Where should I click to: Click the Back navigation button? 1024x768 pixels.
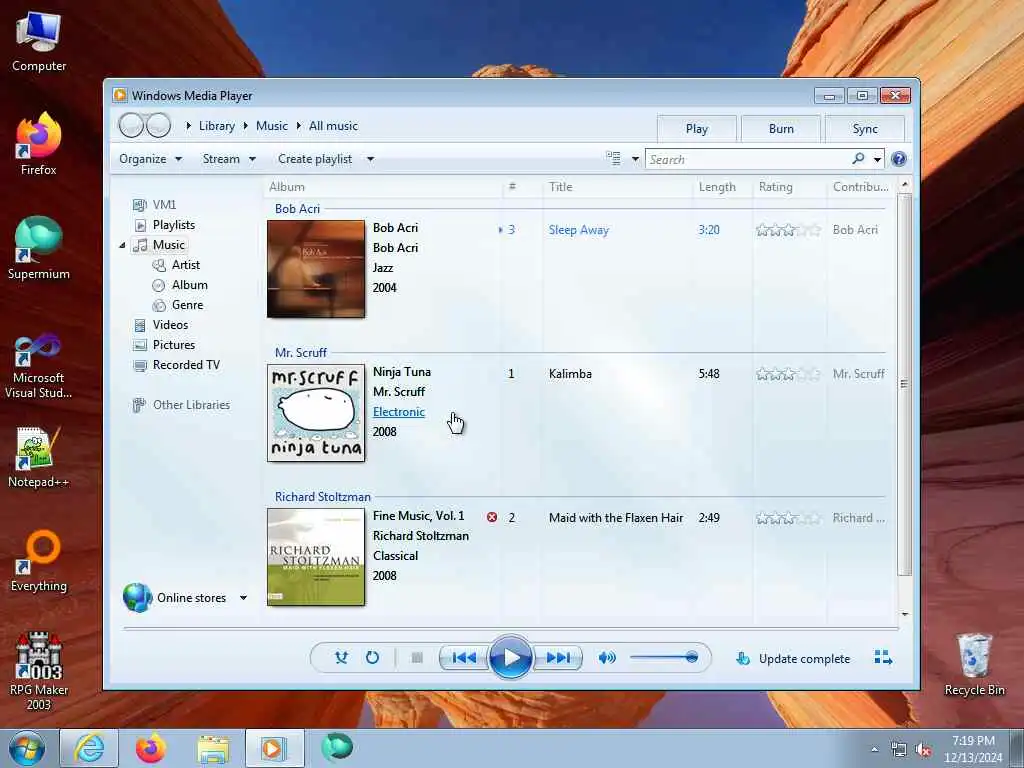click(x=131, y=125)
